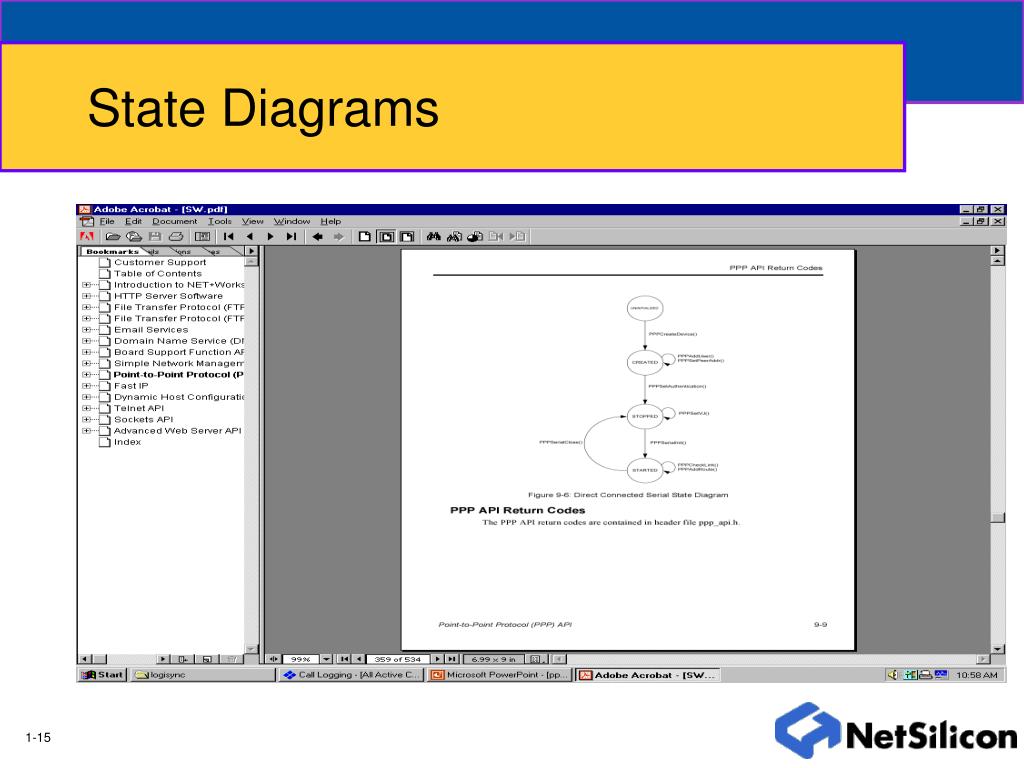Click the Open Web Page toolbar icon
1024x768 pixels.
[134, 236]
